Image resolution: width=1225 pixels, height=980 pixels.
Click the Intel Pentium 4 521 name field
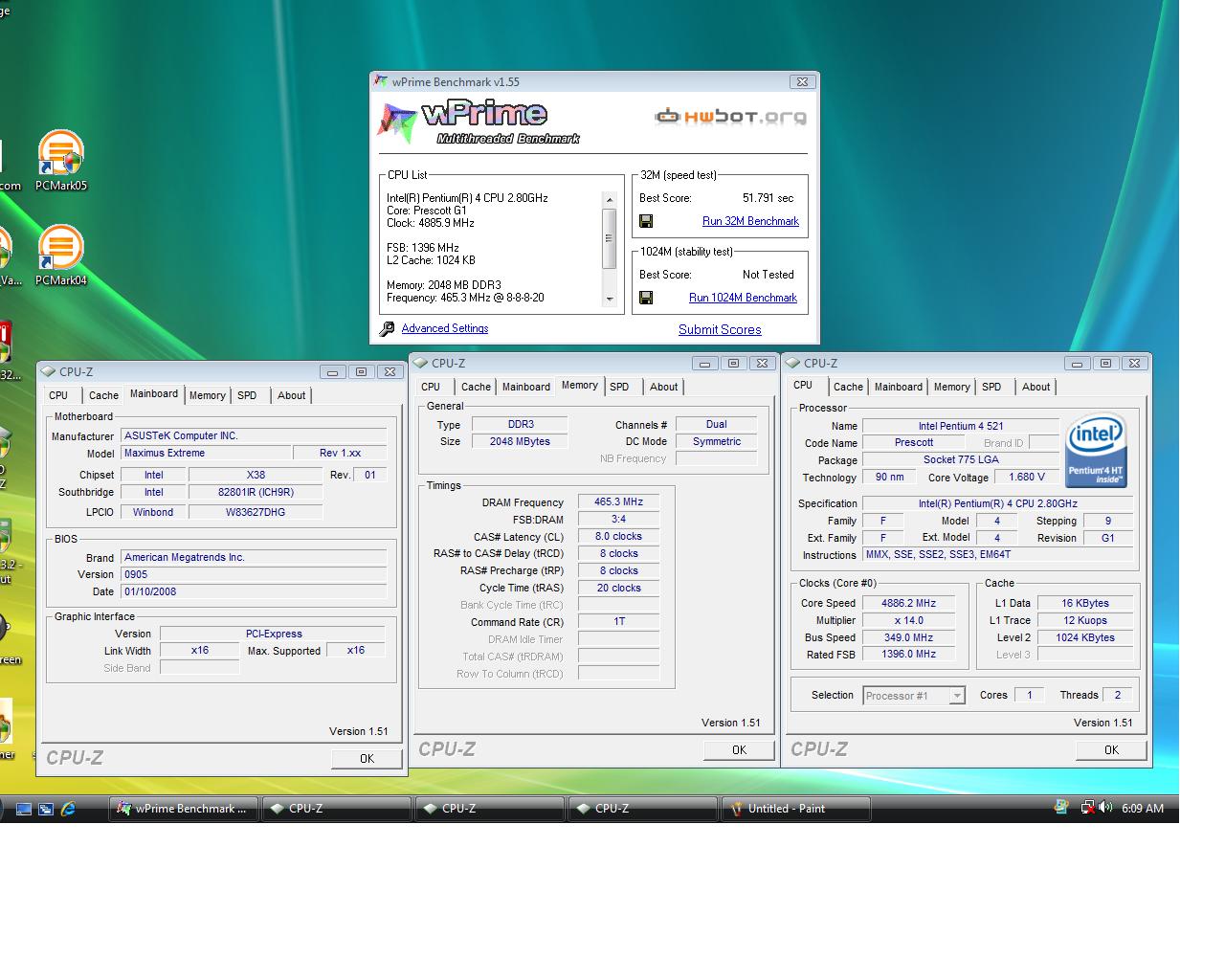[961, 426]
